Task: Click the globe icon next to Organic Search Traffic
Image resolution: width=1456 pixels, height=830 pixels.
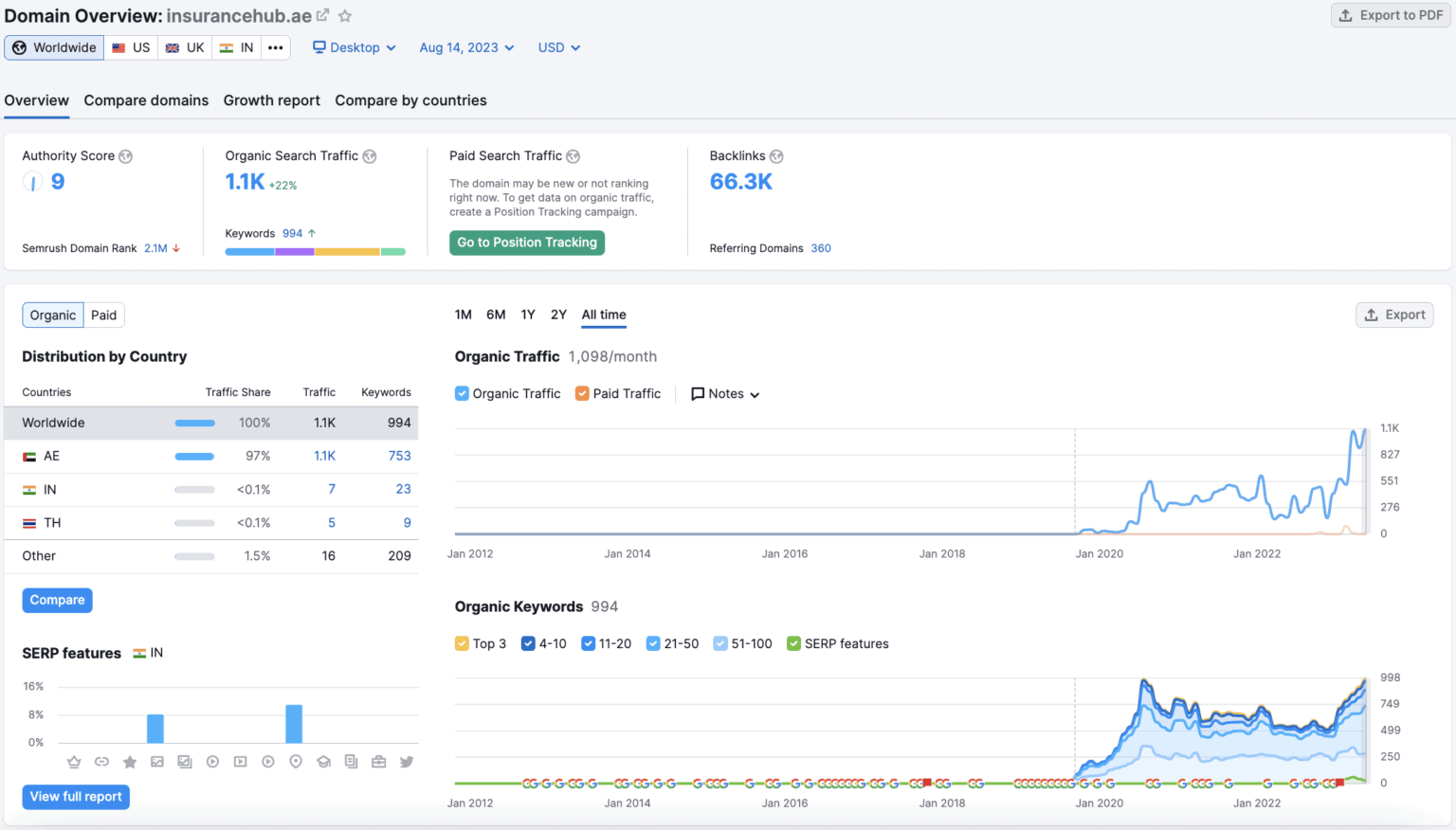Action: tap(370, 156)
